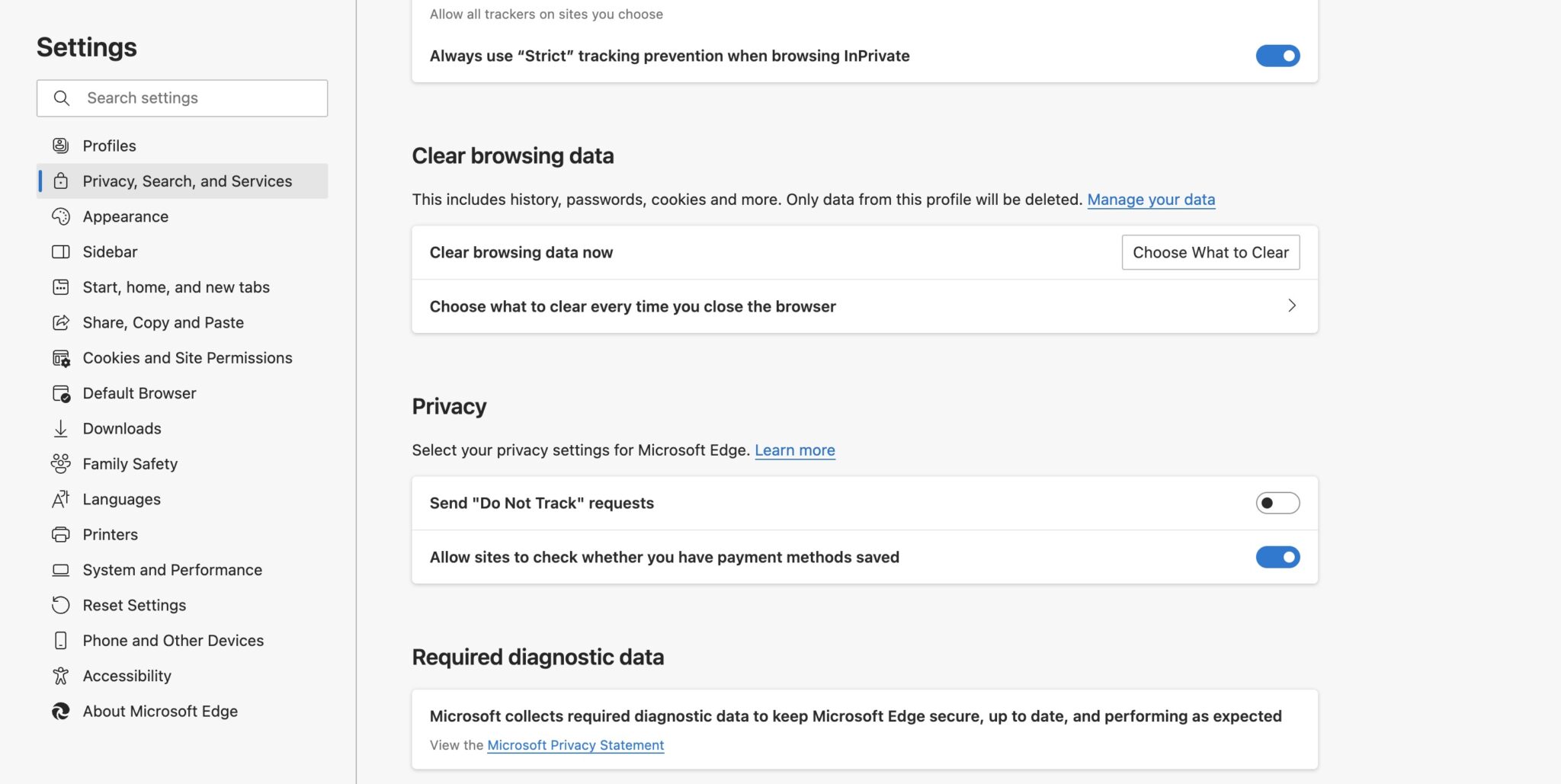The width and height of the screenshot is (1561, 784).
Task: Click the Cookies and Site Permissions icon
Action: tap(62, 357)
